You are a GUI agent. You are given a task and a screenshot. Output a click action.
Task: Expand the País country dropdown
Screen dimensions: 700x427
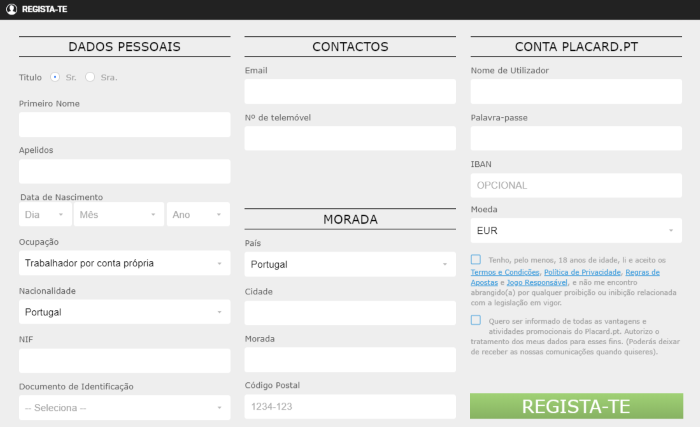350,264
